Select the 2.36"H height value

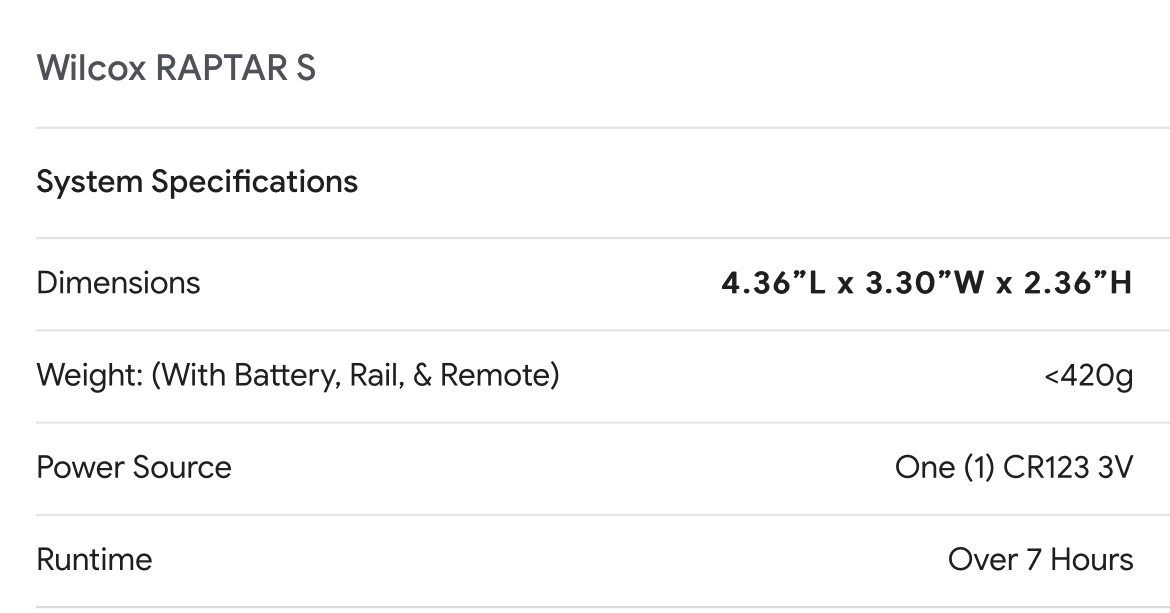(x=1078, y=283)
